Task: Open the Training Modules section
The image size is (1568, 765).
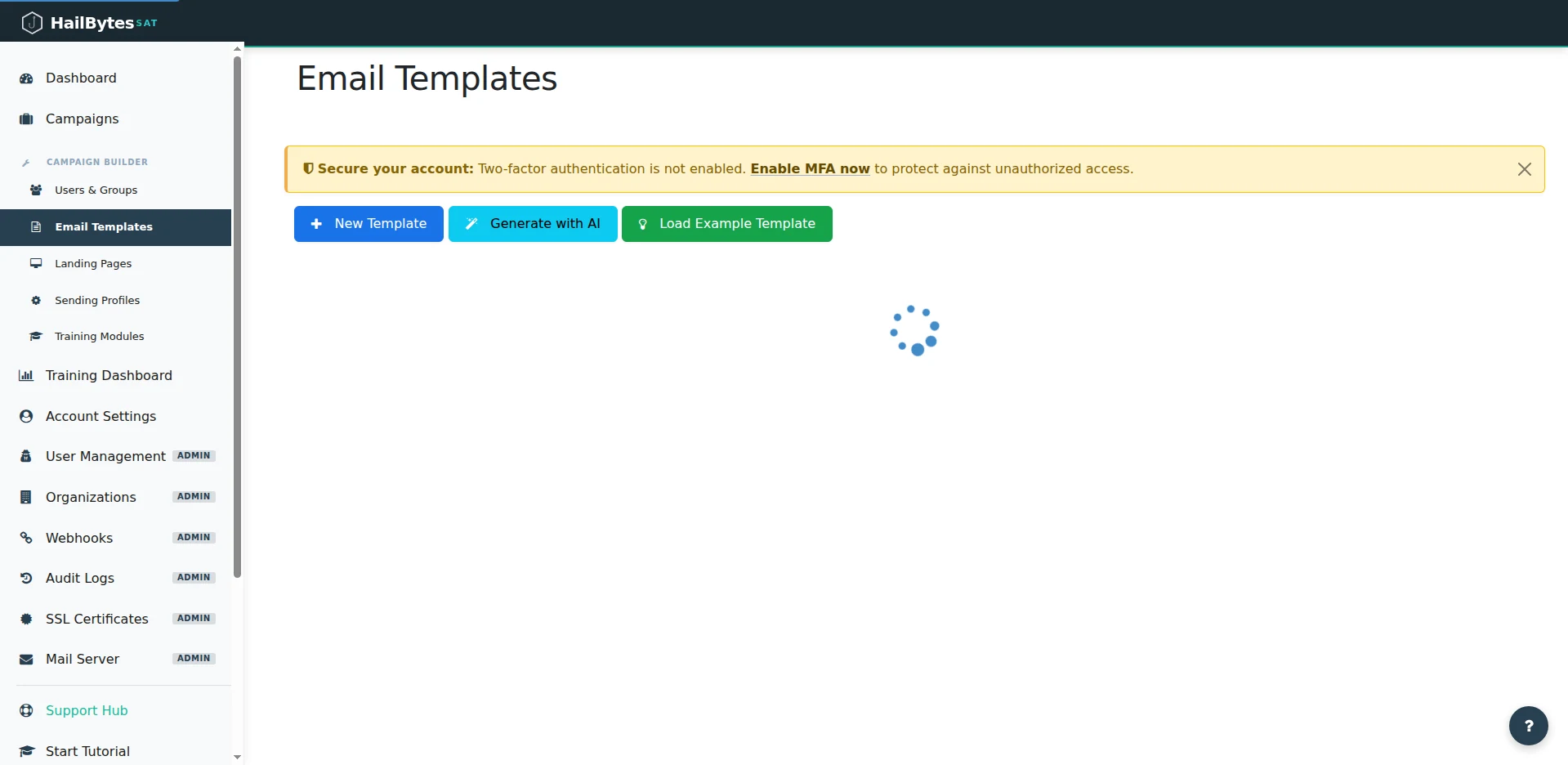Action: click(98, 336)
